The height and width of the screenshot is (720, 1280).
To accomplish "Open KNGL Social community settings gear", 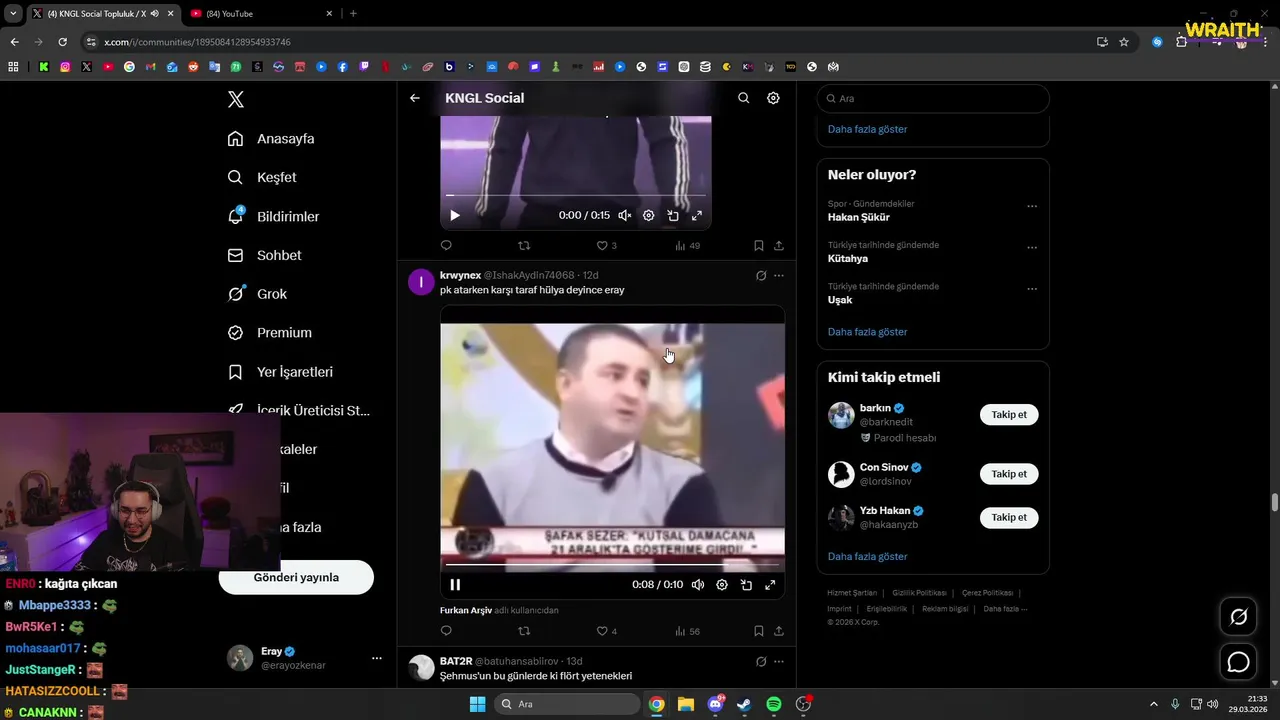I will 773,98.
